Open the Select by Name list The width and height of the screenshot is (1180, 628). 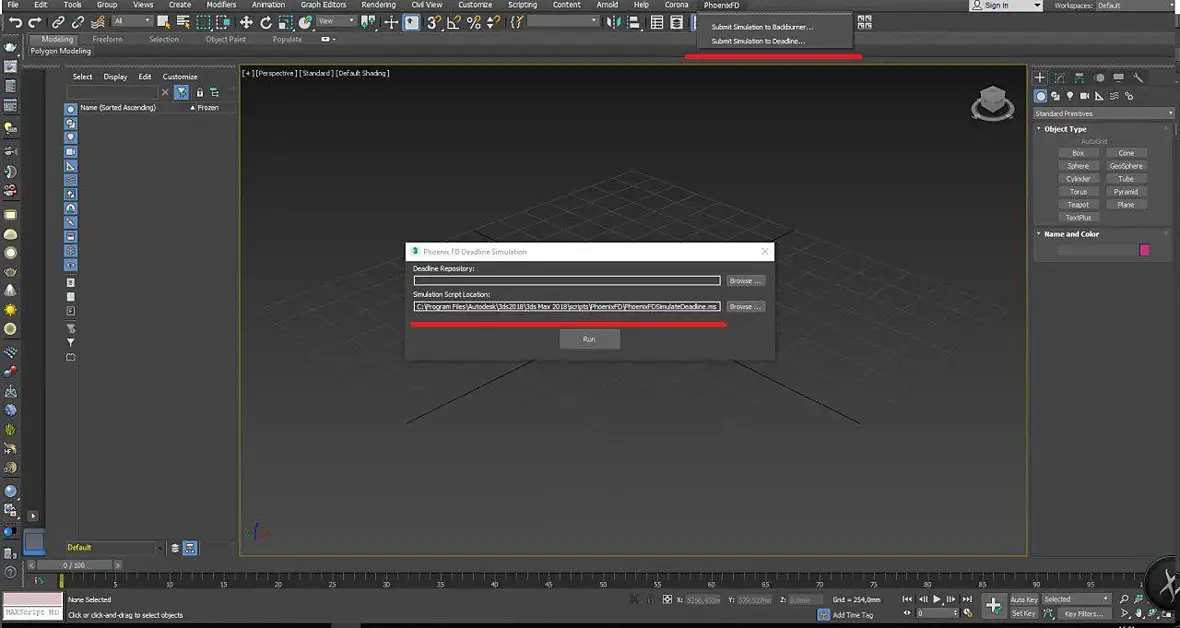[184, 23]
